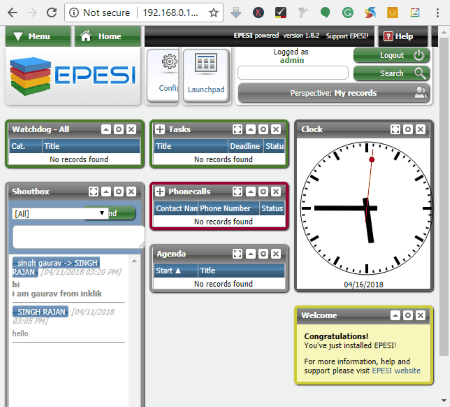Click Phonecalls Status column header
450x407 pixels.
tap(272, 208)
